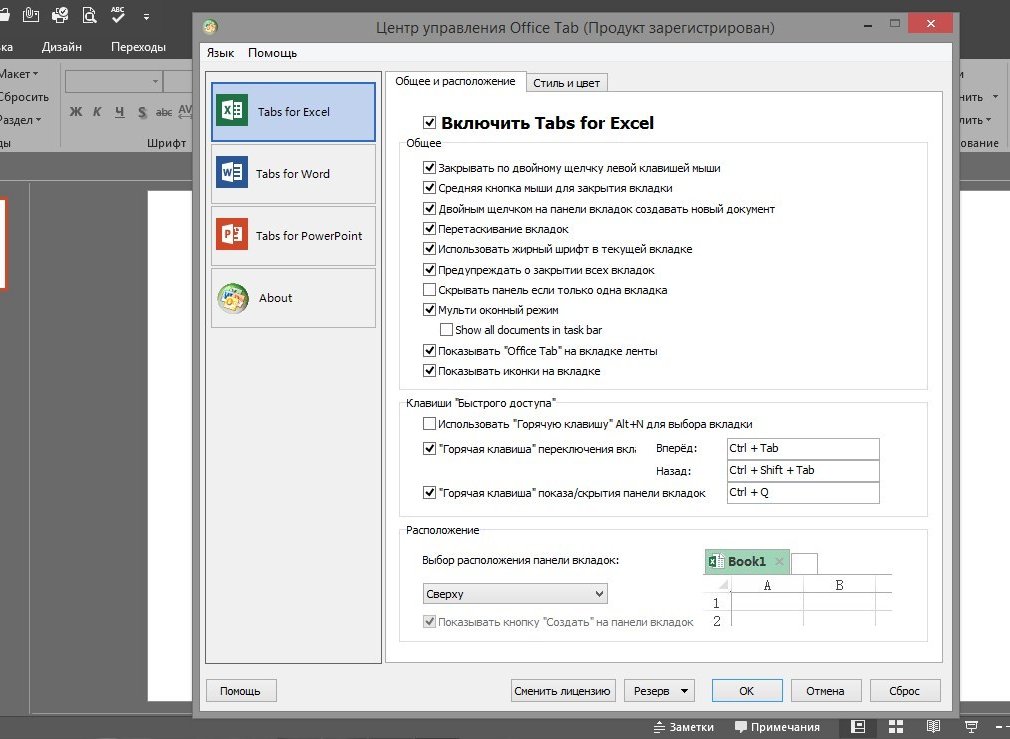
Task: Open the Сверху tab position dropdown
Action: pyautogui.click(x=515, y=593)
